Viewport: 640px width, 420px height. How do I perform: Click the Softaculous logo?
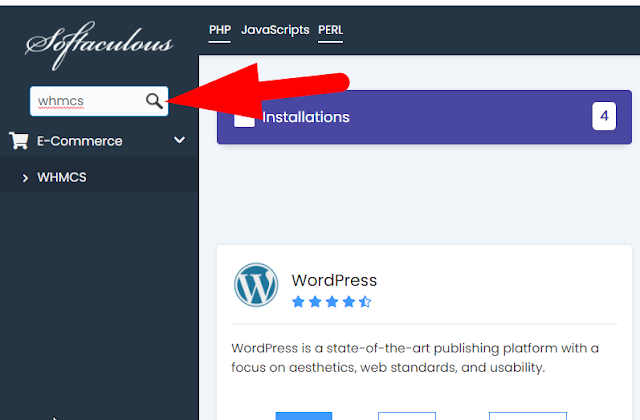point(99,45)
